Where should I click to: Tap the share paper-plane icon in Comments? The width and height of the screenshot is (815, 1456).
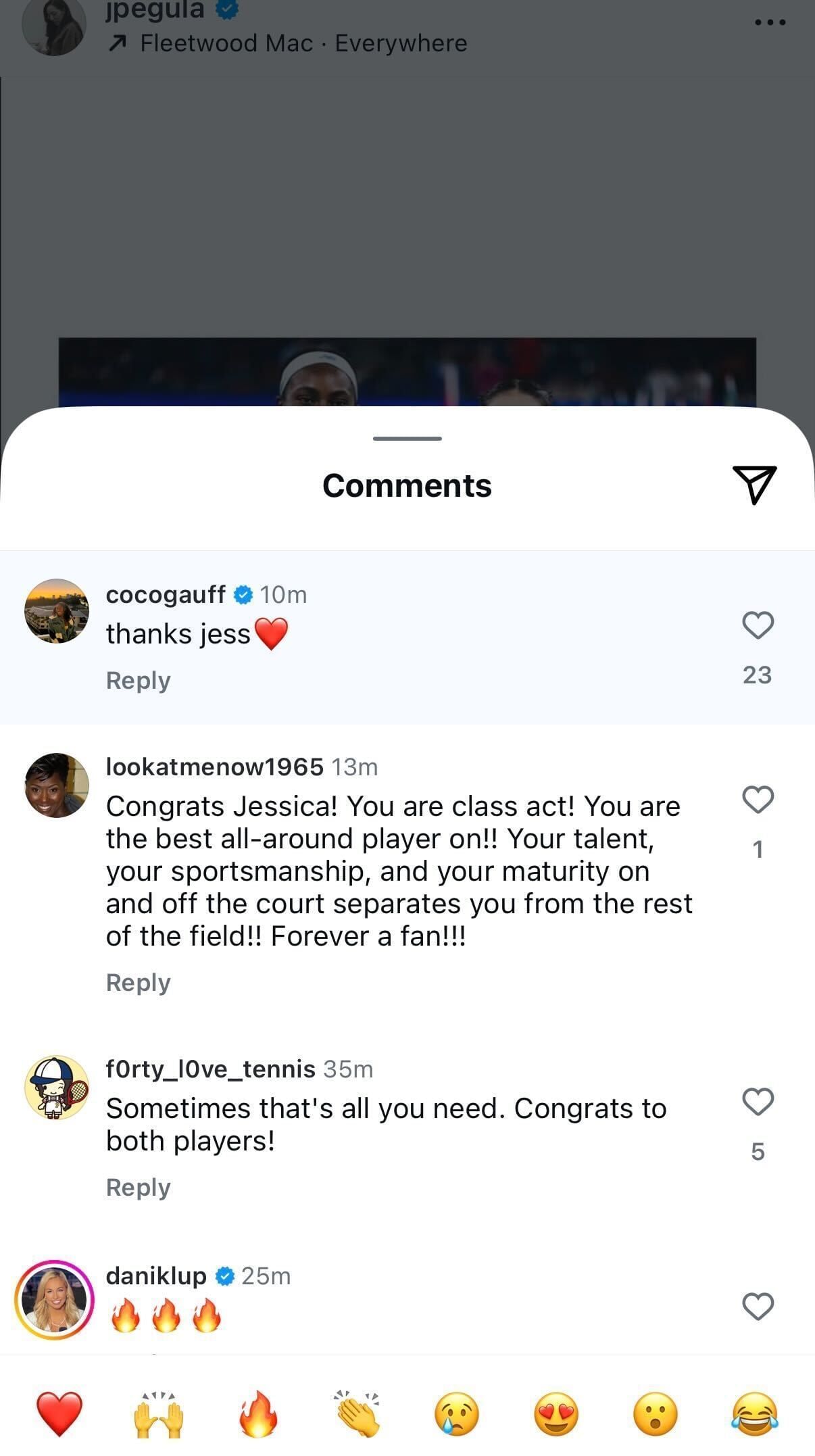click(x=754, y=484)
